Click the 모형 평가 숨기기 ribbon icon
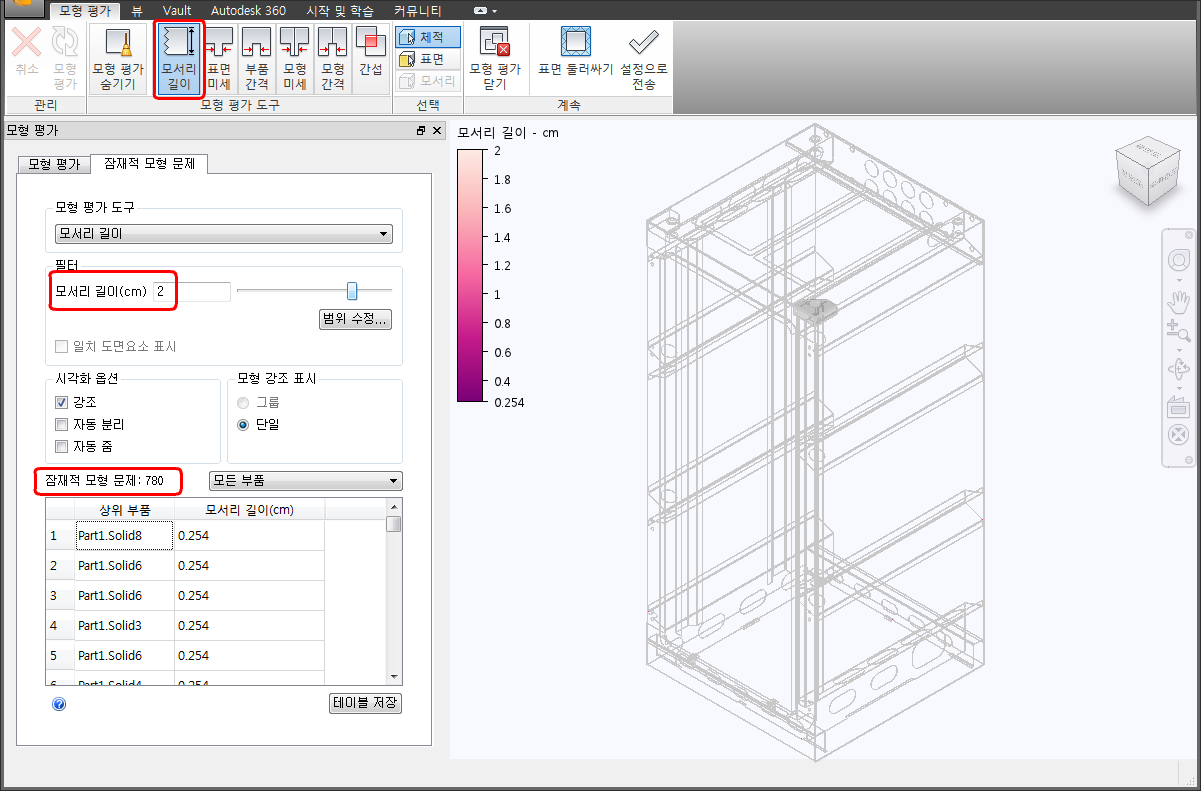This screenshot has width=1201, height=791. [x=118, y=59]
